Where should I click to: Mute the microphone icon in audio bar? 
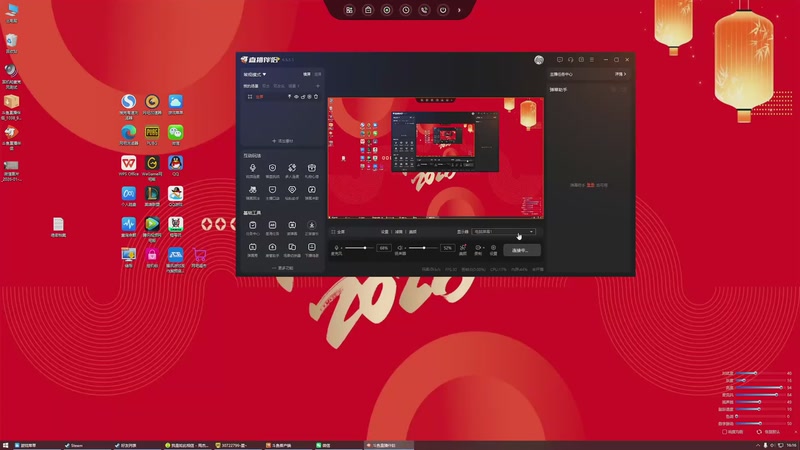pyautogui.click(x=336, y=248)
